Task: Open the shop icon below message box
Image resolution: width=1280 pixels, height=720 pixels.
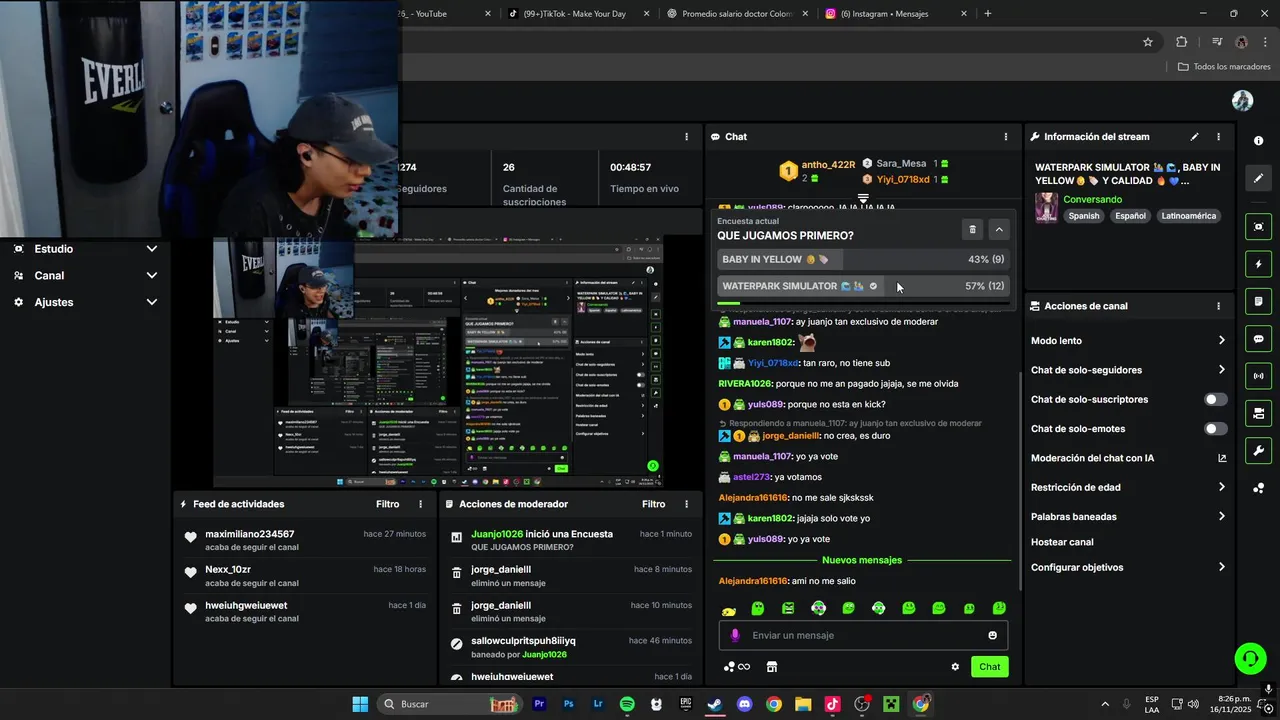Action: pyautogui.click(x=771, y=667)
